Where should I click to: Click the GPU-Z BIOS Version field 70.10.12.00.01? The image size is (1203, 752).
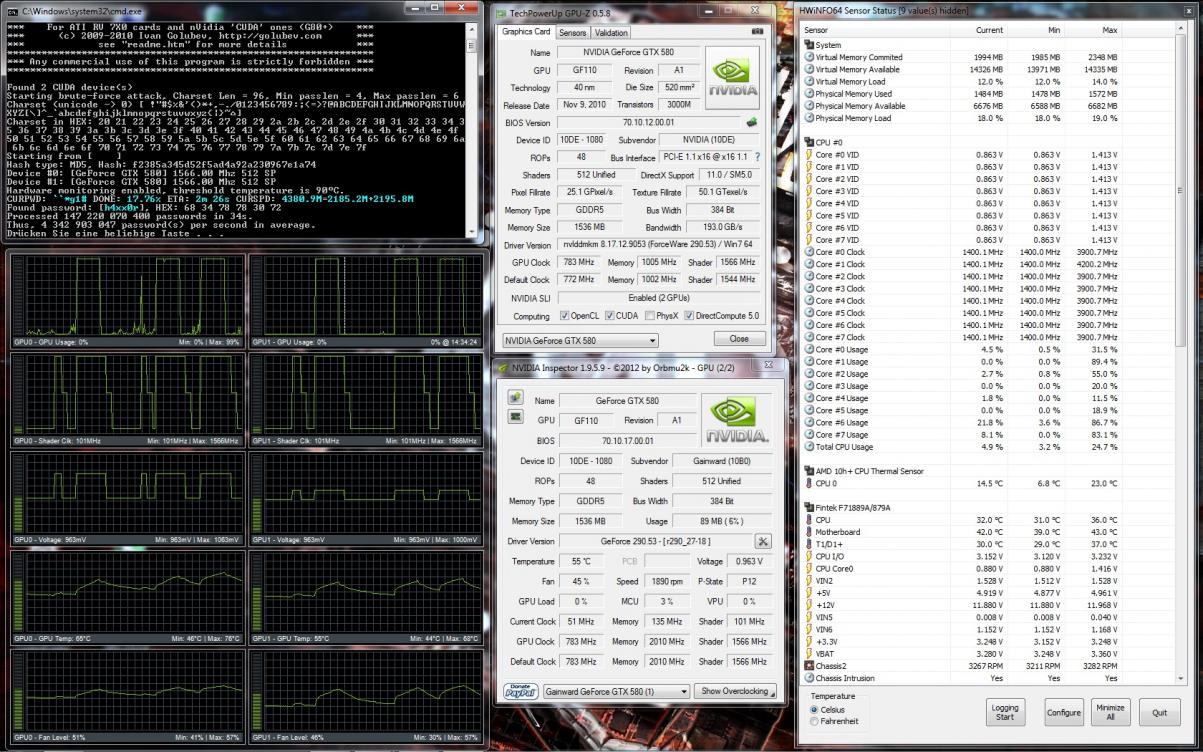point(647,122)
